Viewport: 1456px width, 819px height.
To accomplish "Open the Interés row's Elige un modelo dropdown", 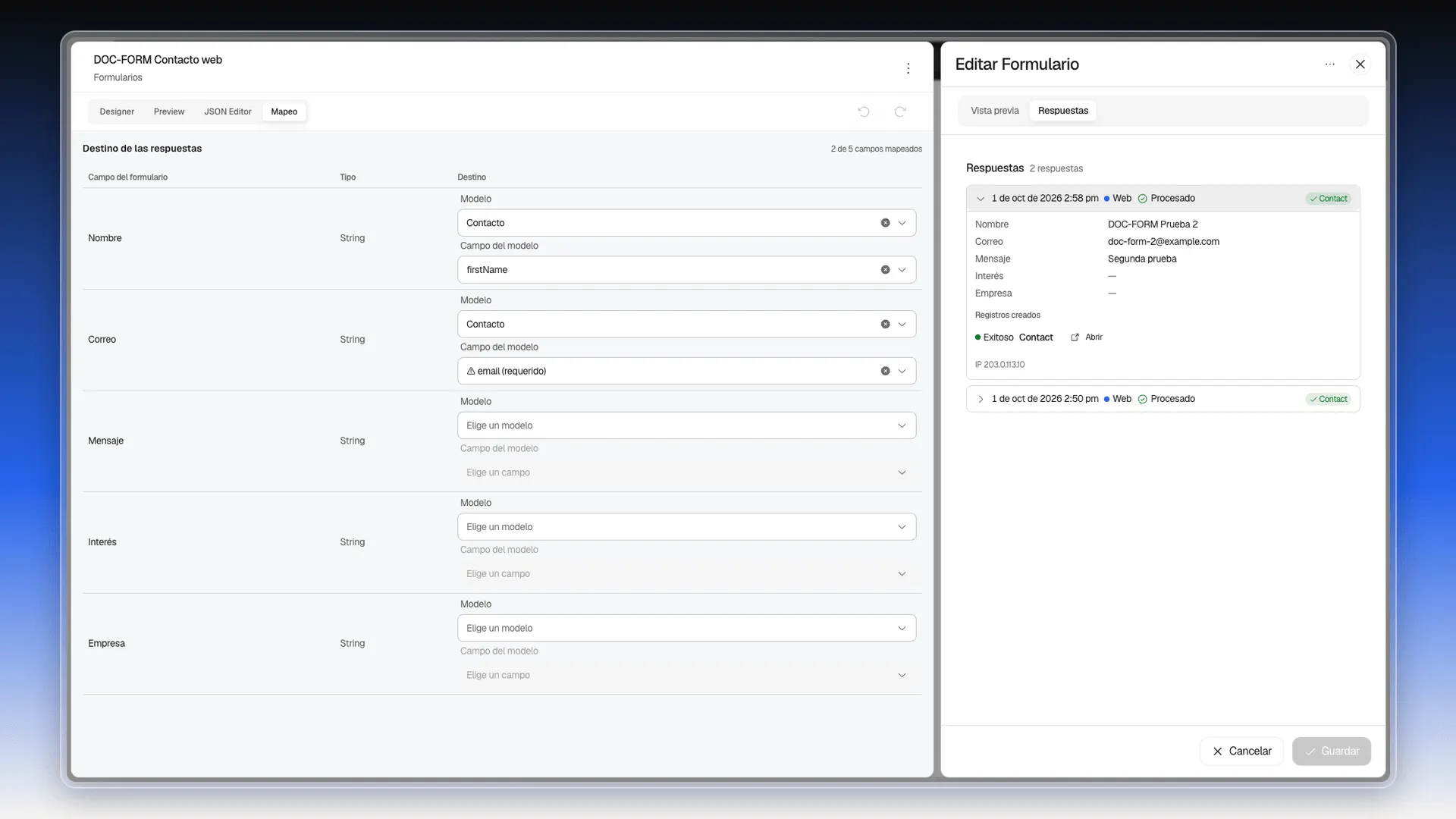I will coord(687,527).
